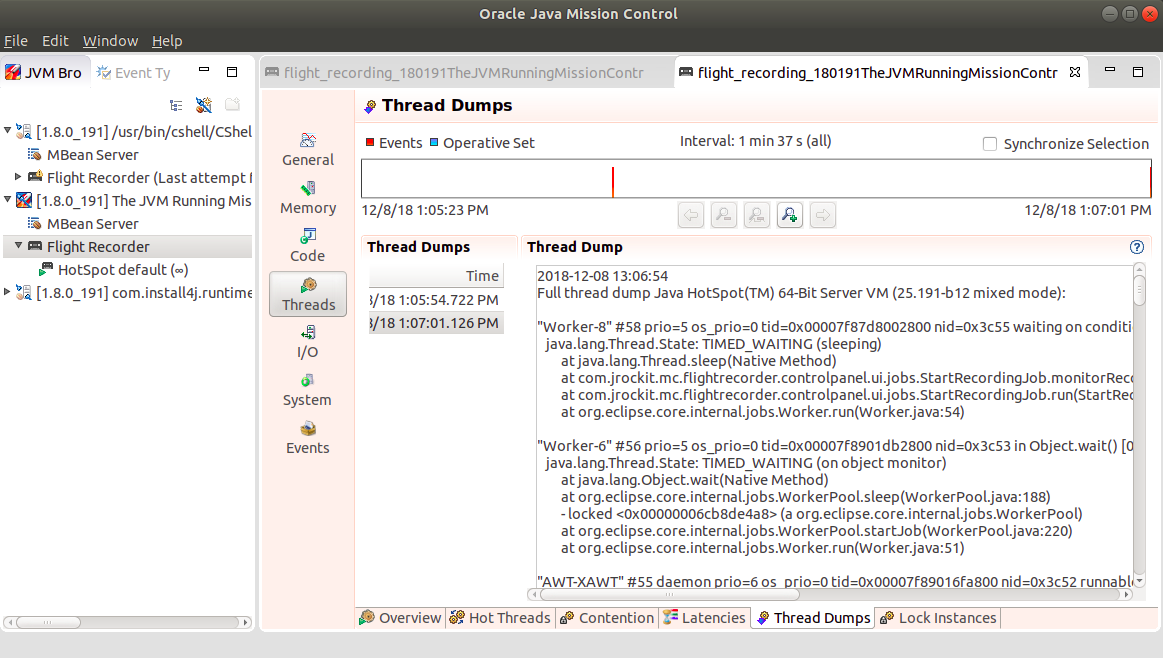Click the JVM Browser horizontal scrollbar
The height and width of the screenshot is (658, 1163).
[48, 622]
